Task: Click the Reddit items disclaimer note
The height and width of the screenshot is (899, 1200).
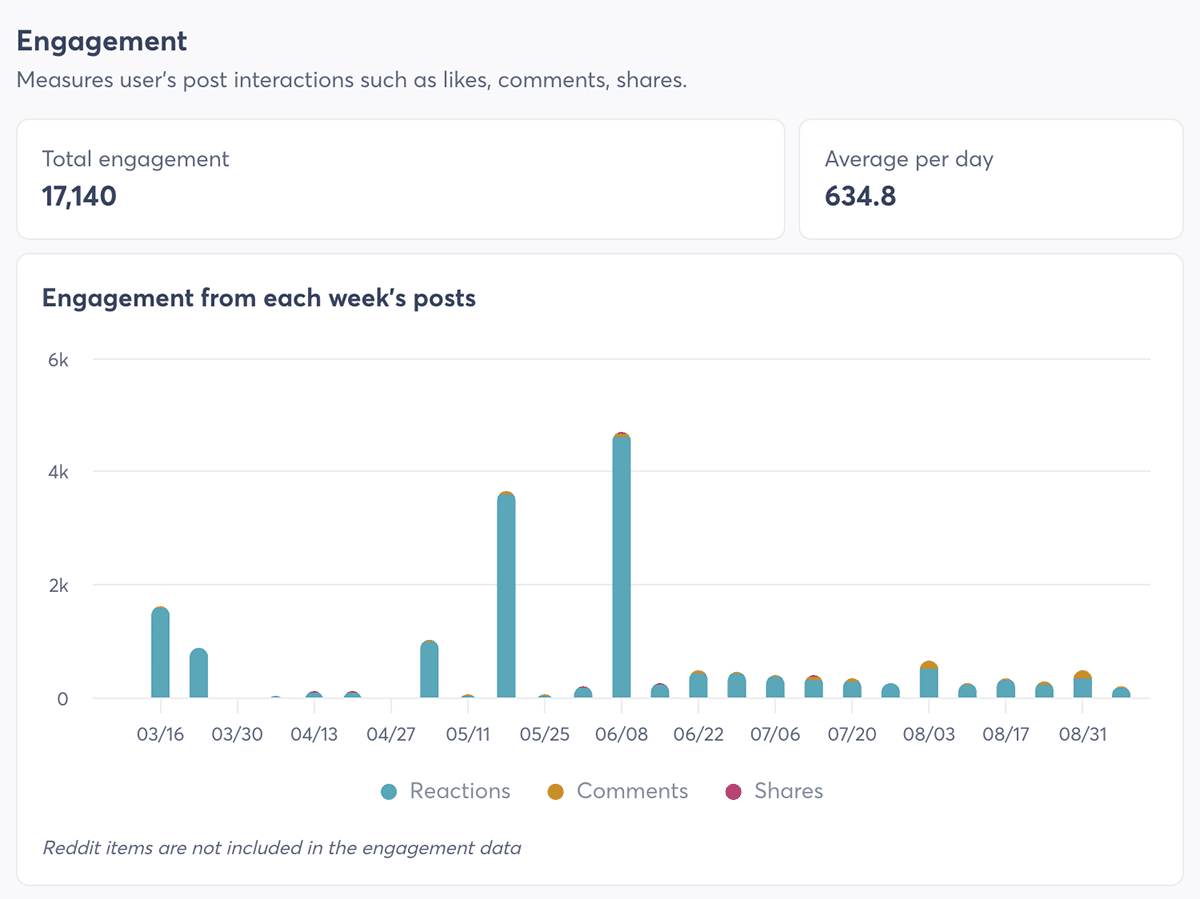Action: (282, 848)
